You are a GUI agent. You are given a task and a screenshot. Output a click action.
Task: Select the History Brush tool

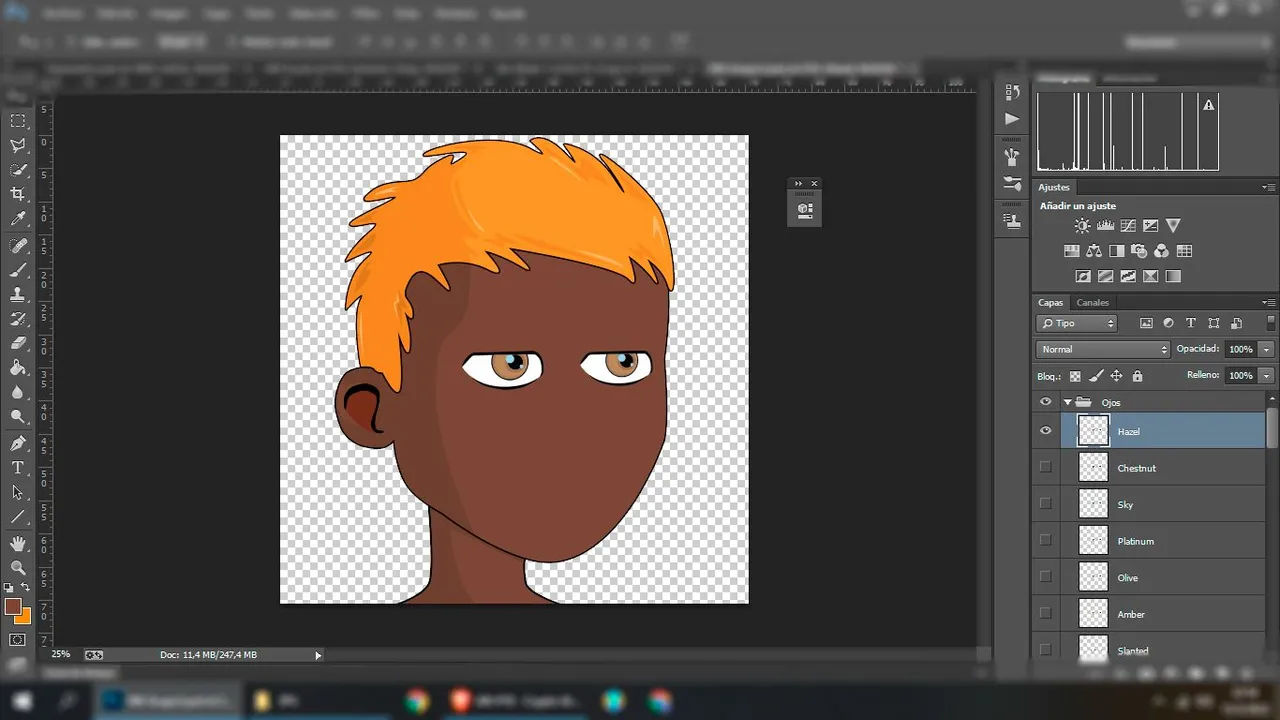(x=18, y=319)
